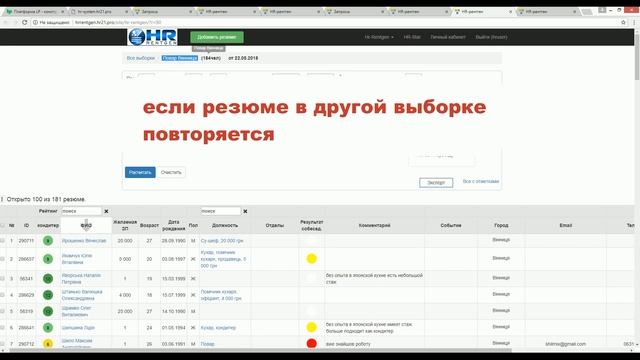Click the Город column header
The width and height of the screenshot is (640, 360).
pos(501,225)
